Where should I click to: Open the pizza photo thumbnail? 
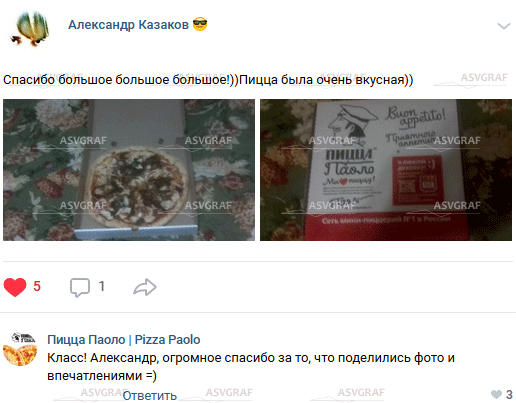pos(129,170)
